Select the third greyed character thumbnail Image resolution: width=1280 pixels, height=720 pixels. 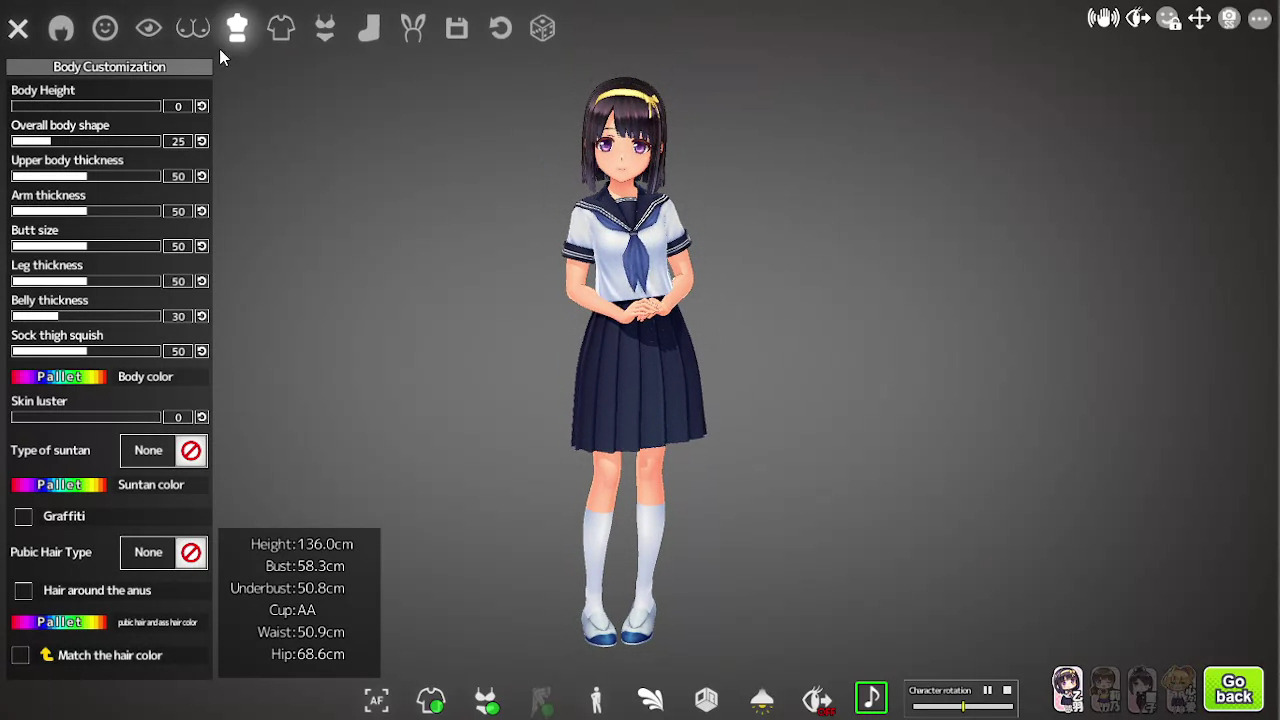point(1142,689)
